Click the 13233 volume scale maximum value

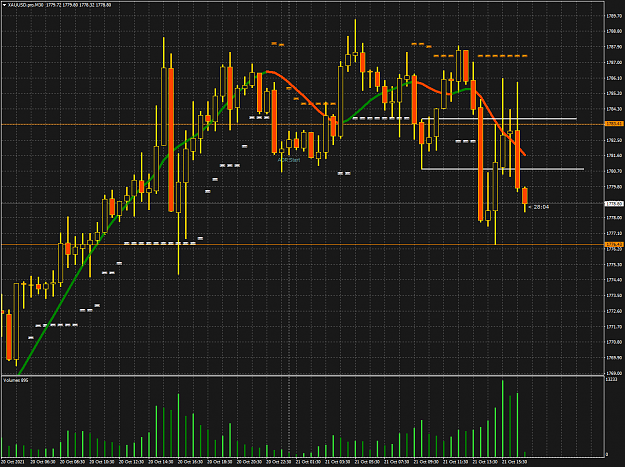611,380
